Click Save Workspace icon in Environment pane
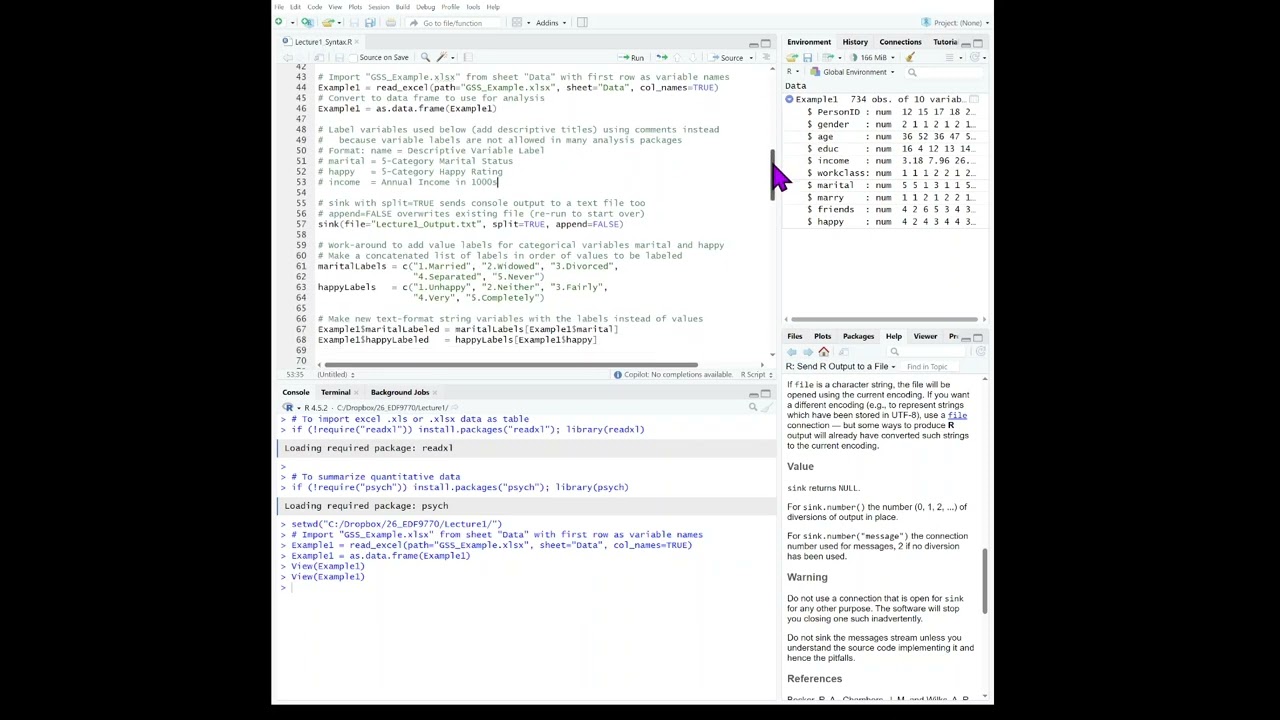The height and width of the screenshot is (720, 1280). pyautogui.click(x=807, y=57)
